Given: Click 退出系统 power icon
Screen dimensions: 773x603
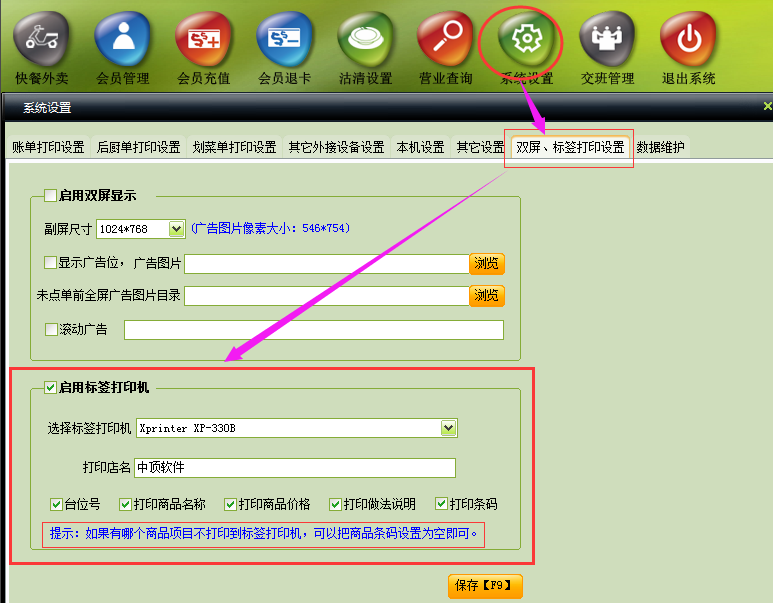Looking at the screenshot, I should click(x=689, y=39).
